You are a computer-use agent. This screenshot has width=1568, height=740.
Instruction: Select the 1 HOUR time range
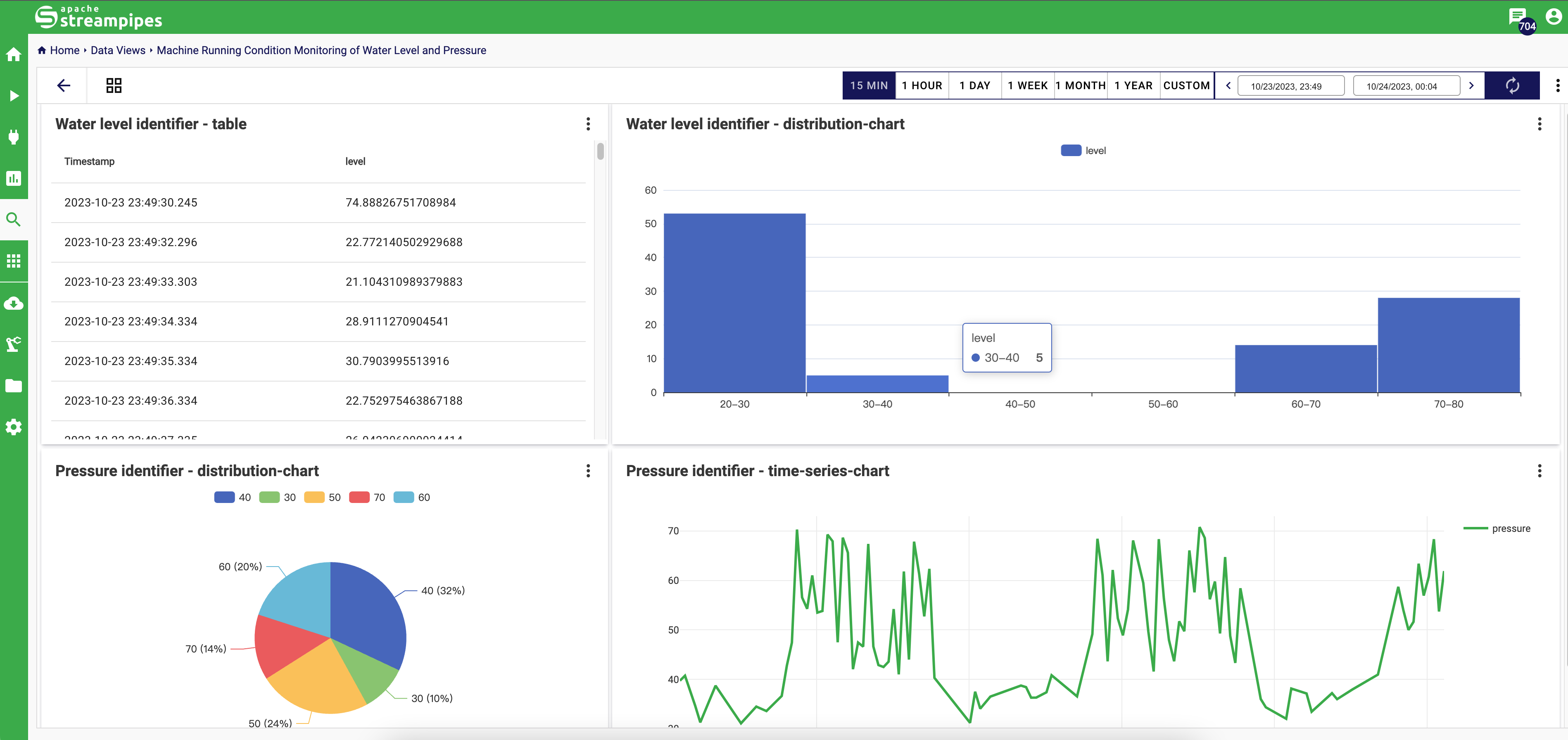tap(922, 86)
